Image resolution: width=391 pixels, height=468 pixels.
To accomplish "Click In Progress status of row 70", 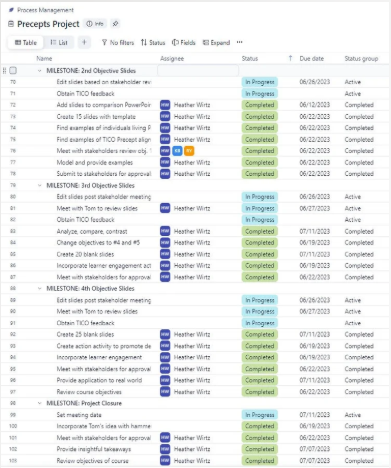I will click(260, 82).
